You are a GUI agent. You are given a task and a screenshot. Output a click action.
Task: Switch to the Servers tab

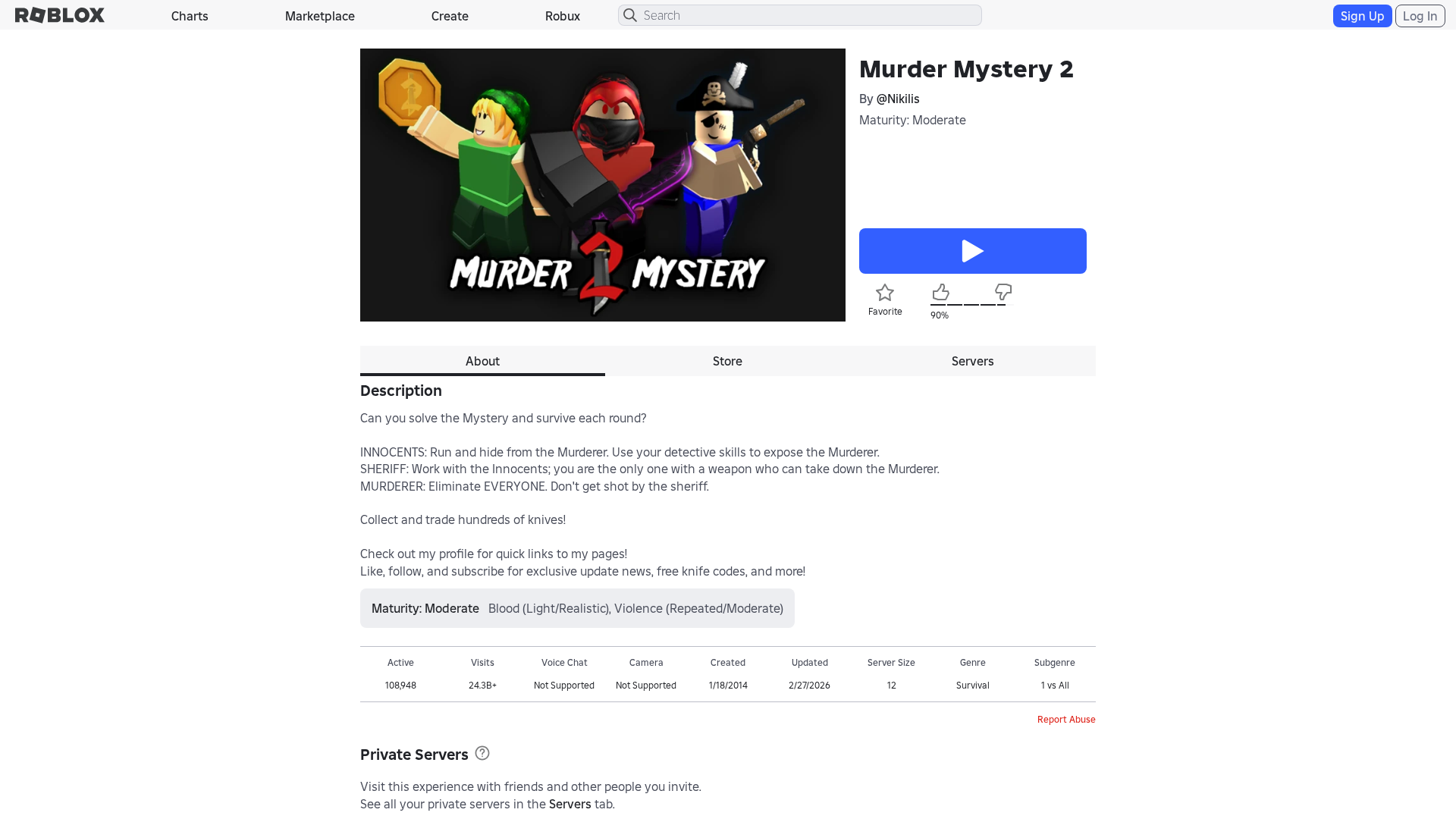pyautogui.click(x=973, y=361)
